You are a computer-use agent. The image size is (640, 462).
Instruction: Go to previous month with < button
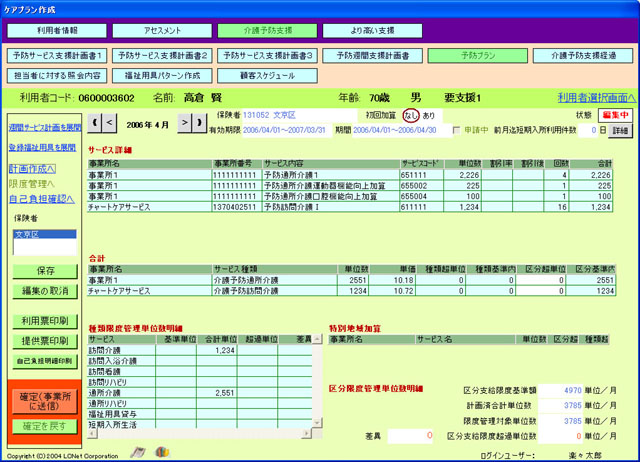pos(109,123)
